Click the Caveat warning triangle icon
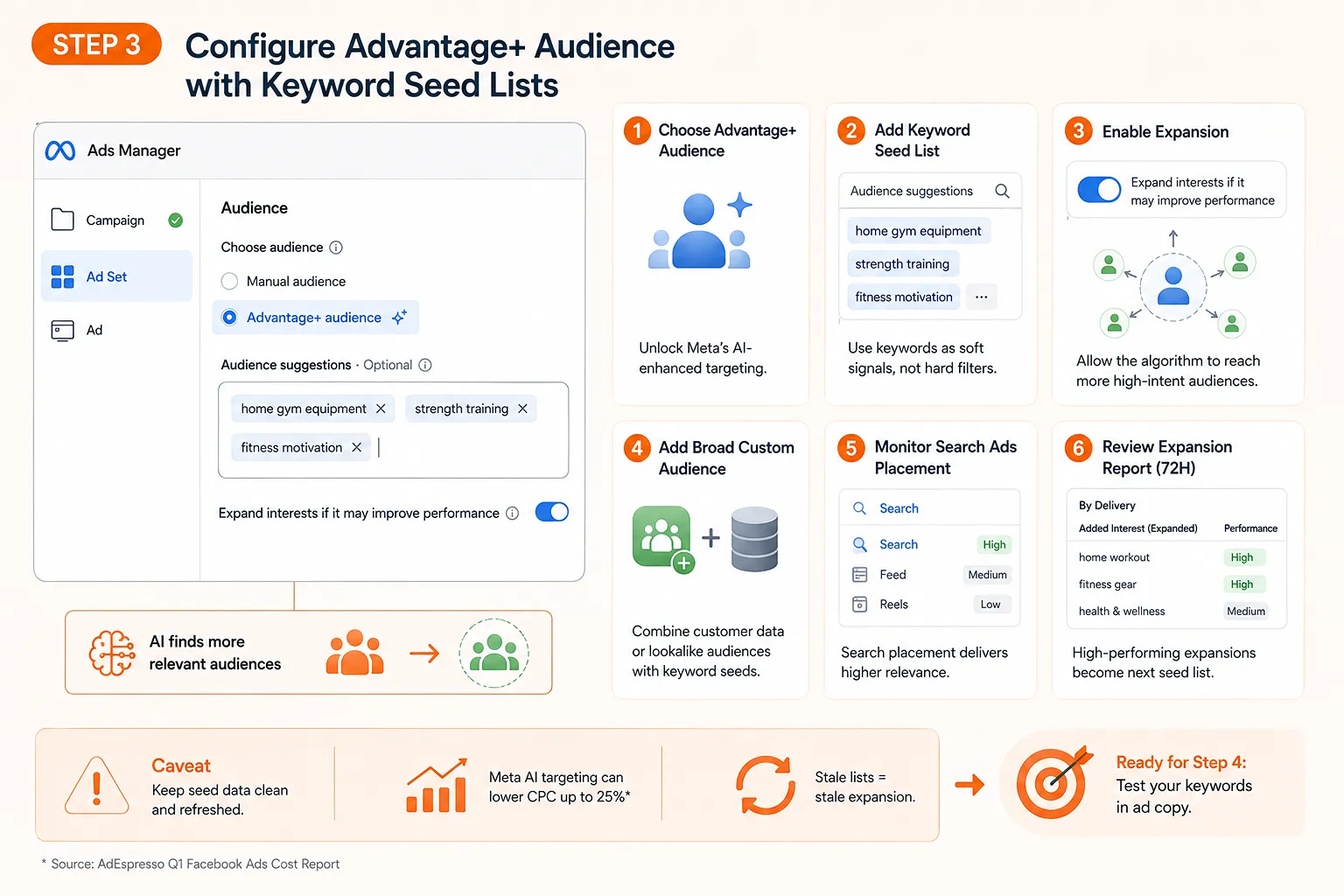Viewport: 1344px width, 896px height. coord(97,785)
